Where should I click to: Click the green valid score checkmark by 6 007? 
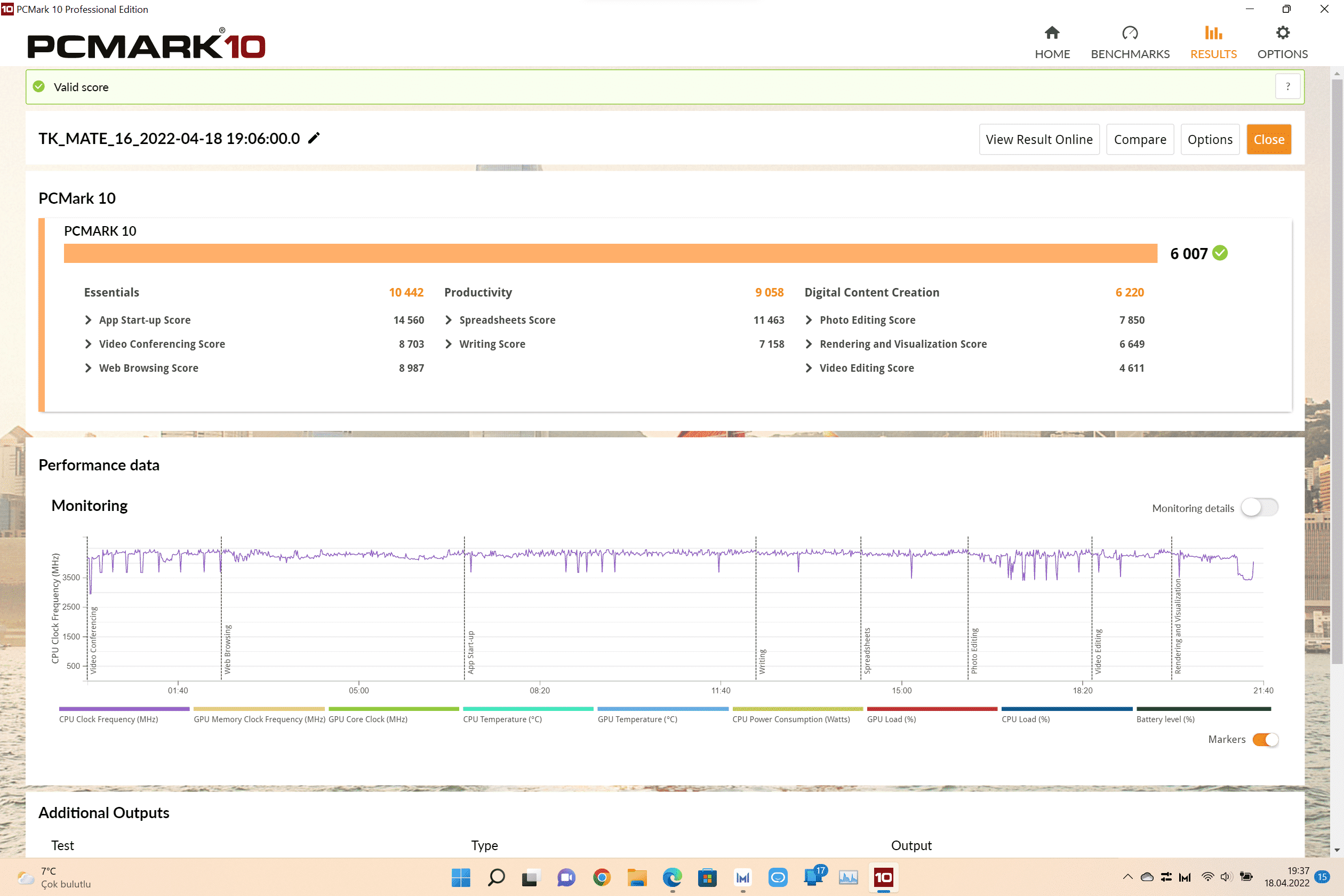1220,253
